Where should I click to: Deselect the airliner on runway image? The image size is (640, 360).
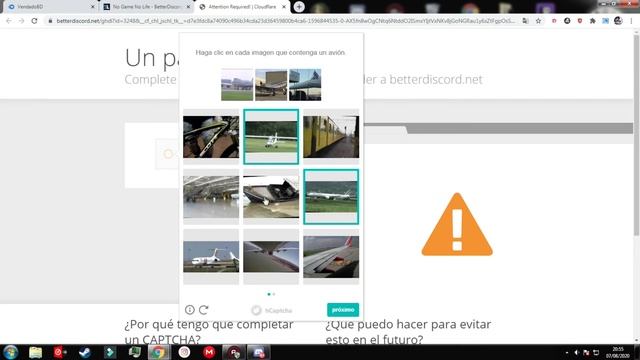point(331,197)
